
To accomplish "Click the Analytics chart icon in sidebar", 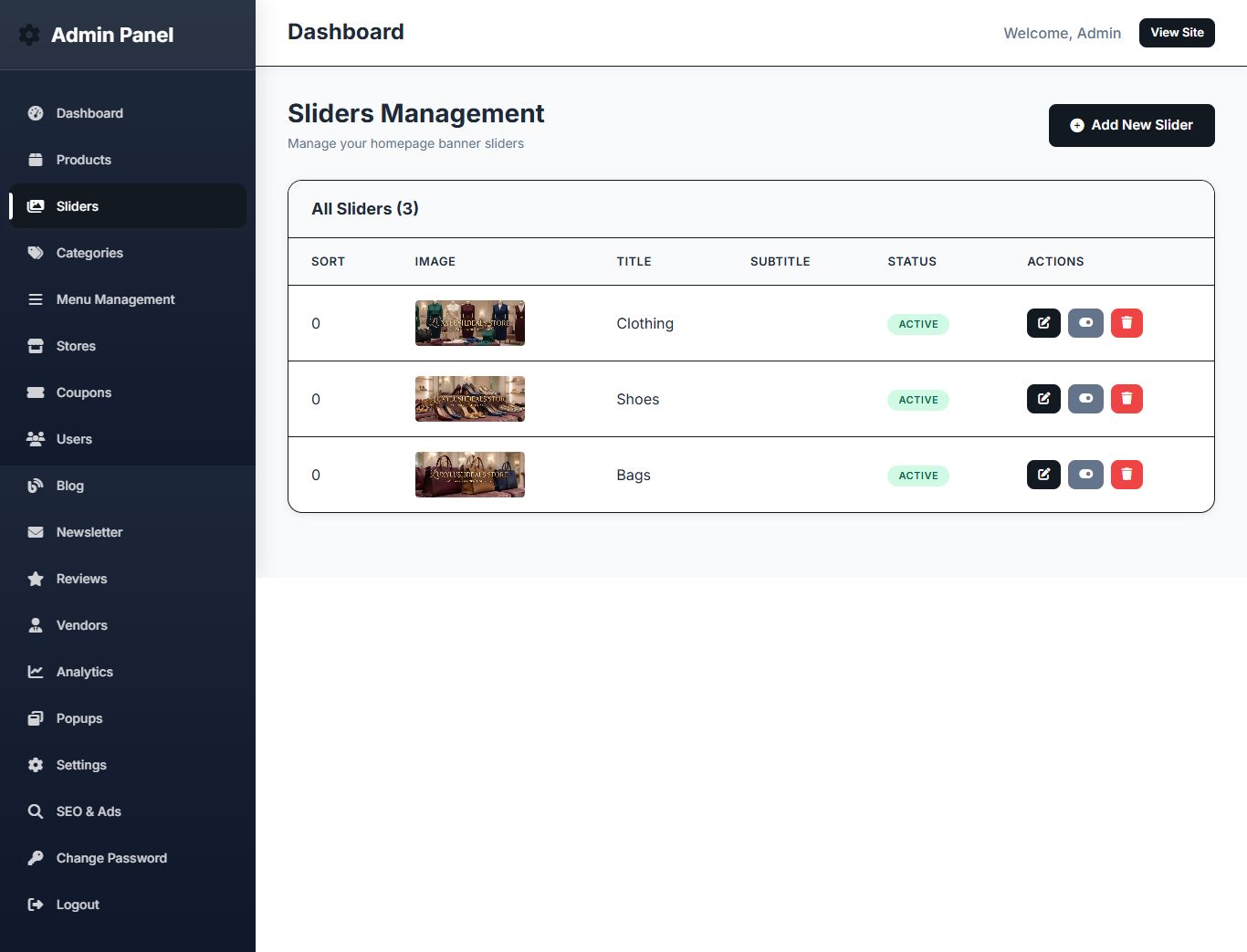I will pos(36,672).
